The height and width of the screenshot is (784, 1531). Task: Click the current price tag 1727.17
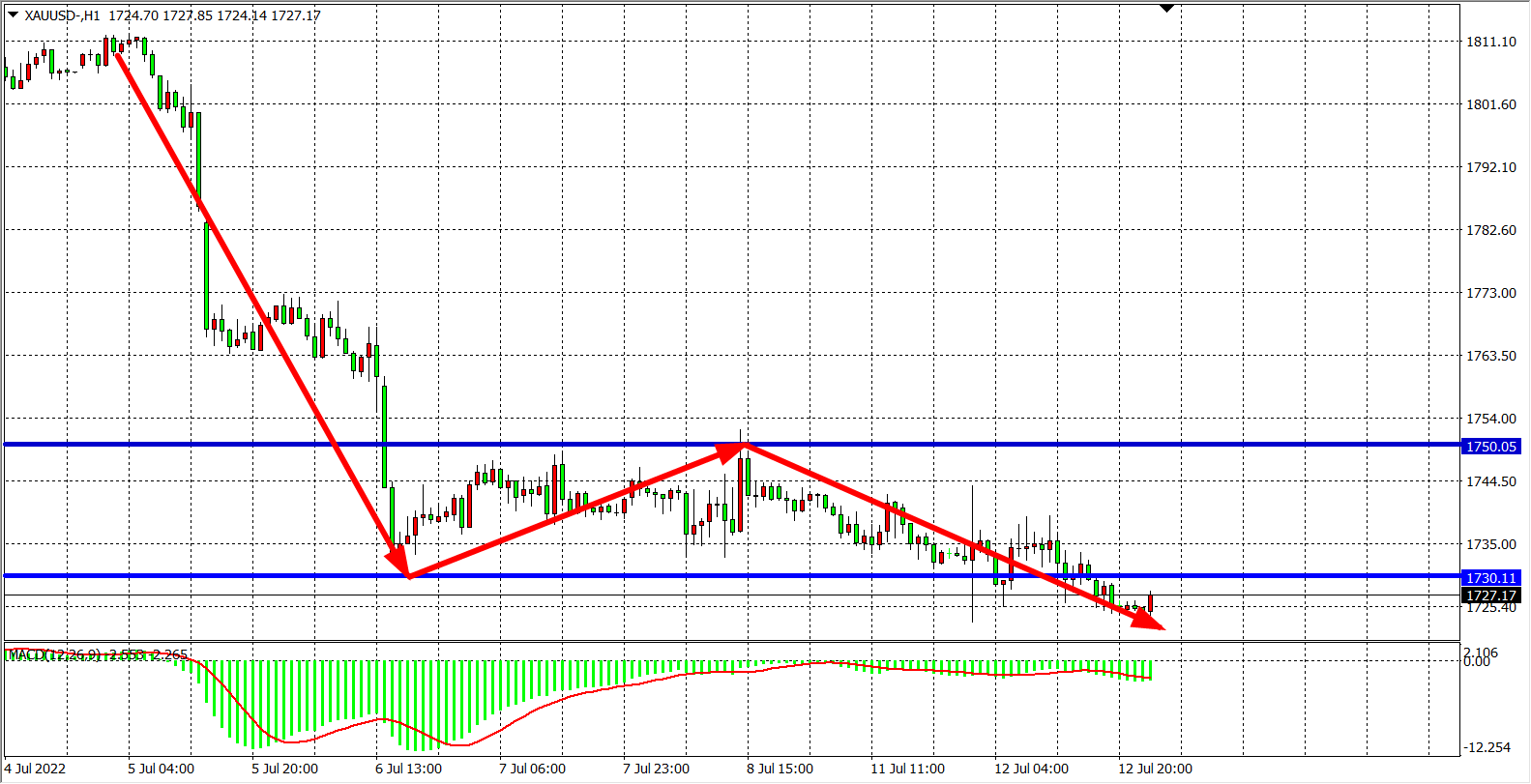(1490, 595)
